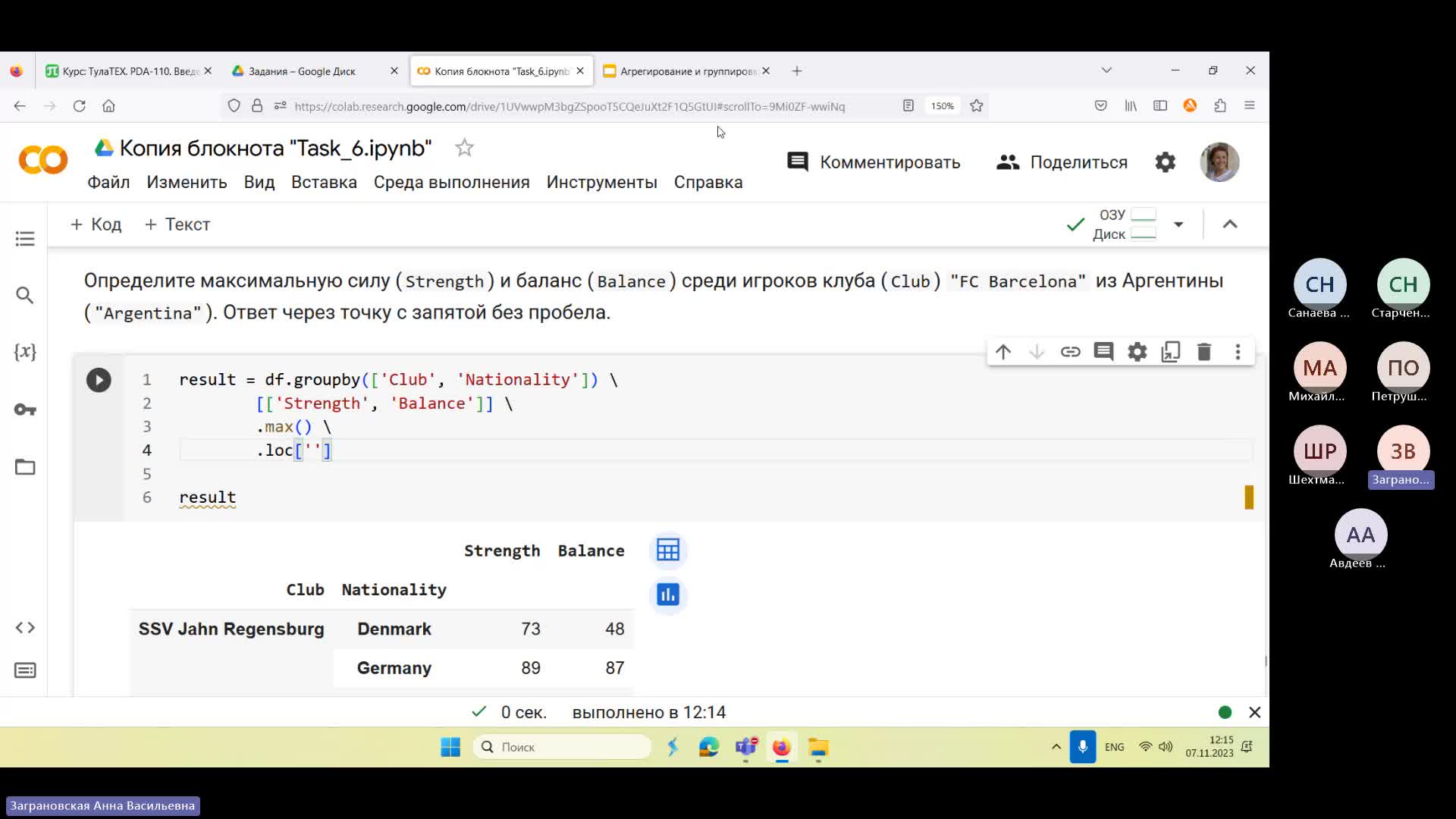Add a new text cell
Viewport: 1456px width, 819px height.
(x=177, y=225)
